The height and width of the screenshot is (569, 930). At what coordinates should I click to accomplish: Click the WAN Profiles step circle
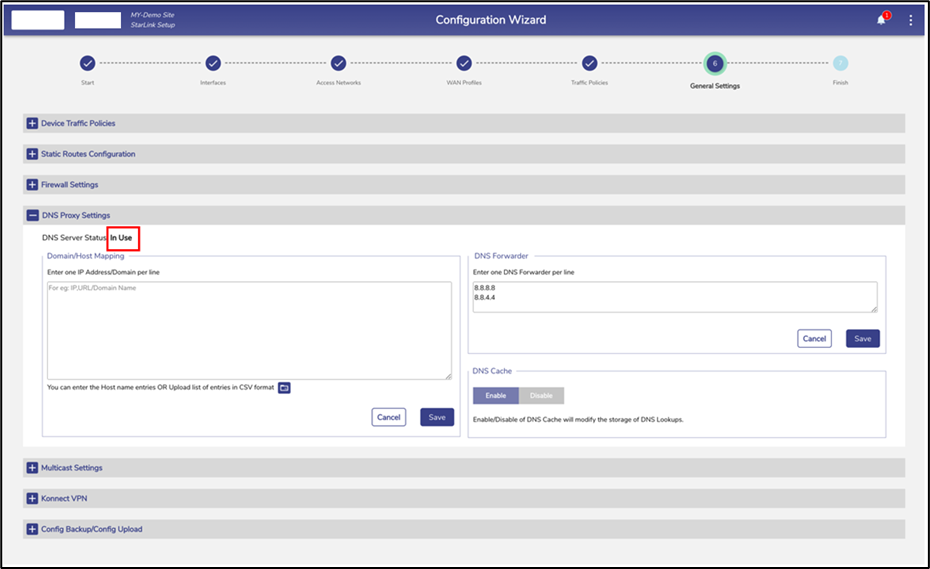pyautogui.click(x=464, y=63)
